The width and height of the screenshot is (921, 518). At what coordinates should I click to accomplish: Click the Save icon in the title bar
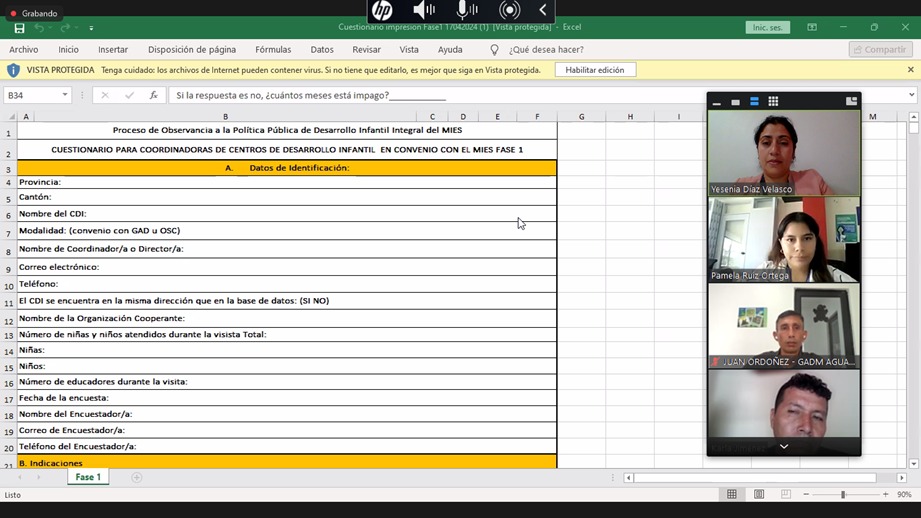click(x=19, y=28)
